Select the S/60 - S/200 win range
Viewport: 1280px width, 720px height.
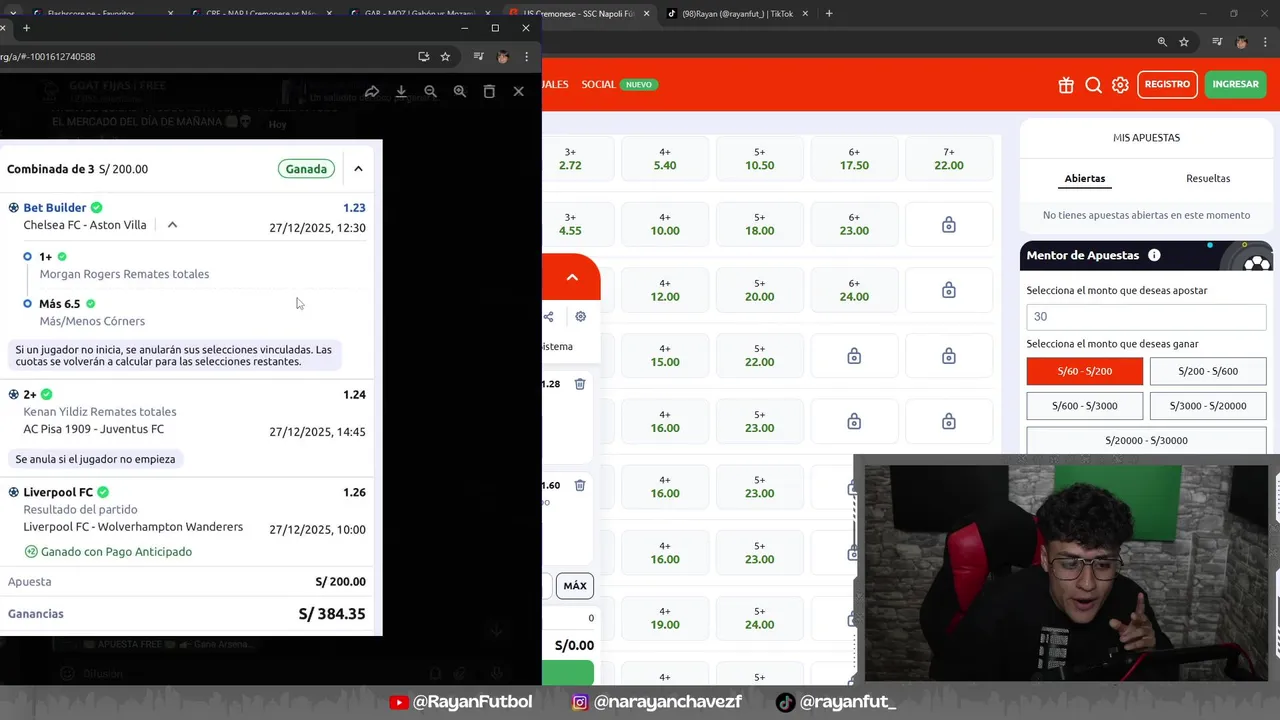[x=1085, y=371]
